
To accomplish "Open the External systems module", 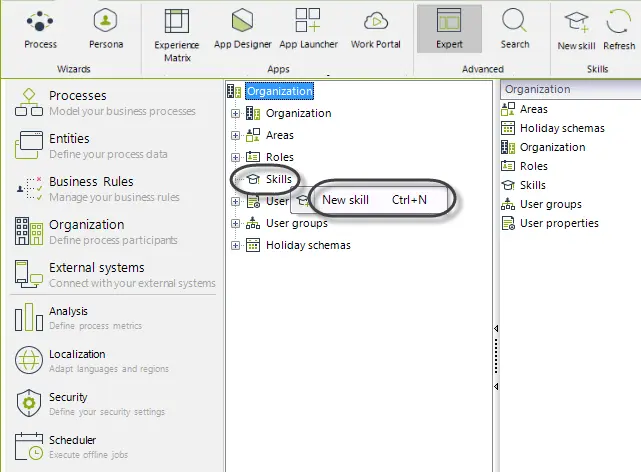I will (114, 275).
